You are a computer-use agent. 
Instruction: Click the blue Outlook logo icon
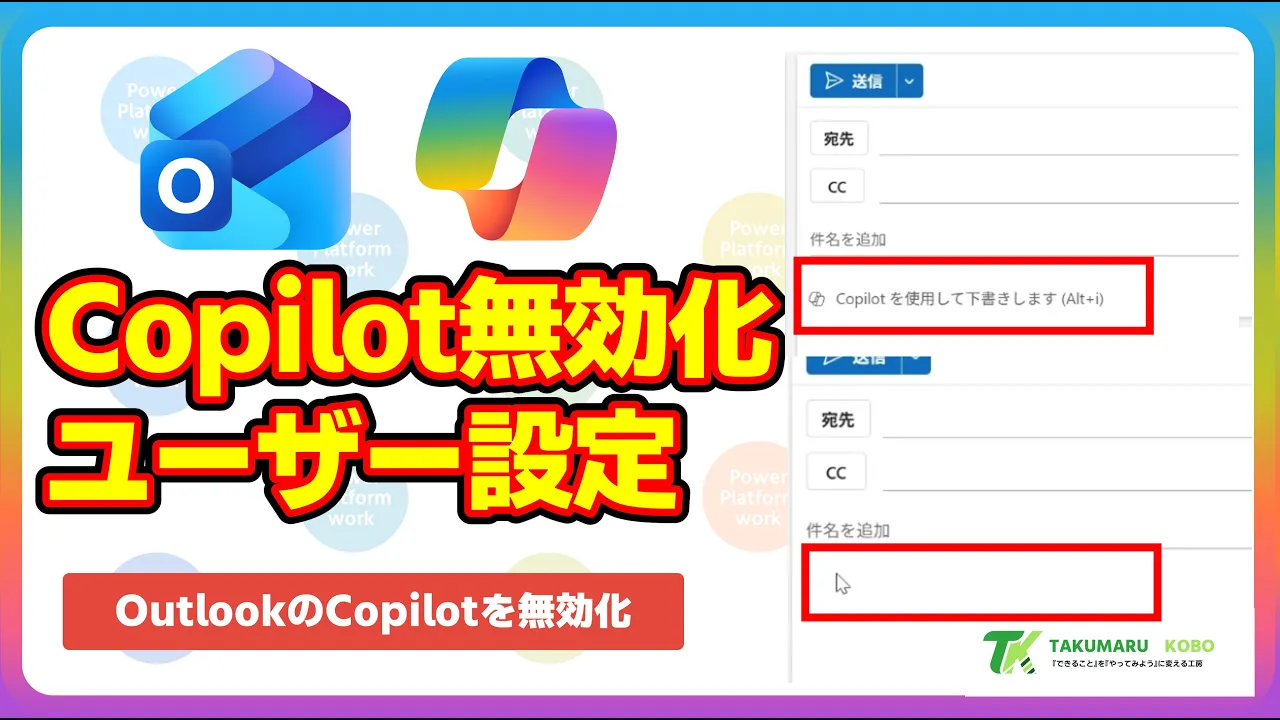click(245, 147)
